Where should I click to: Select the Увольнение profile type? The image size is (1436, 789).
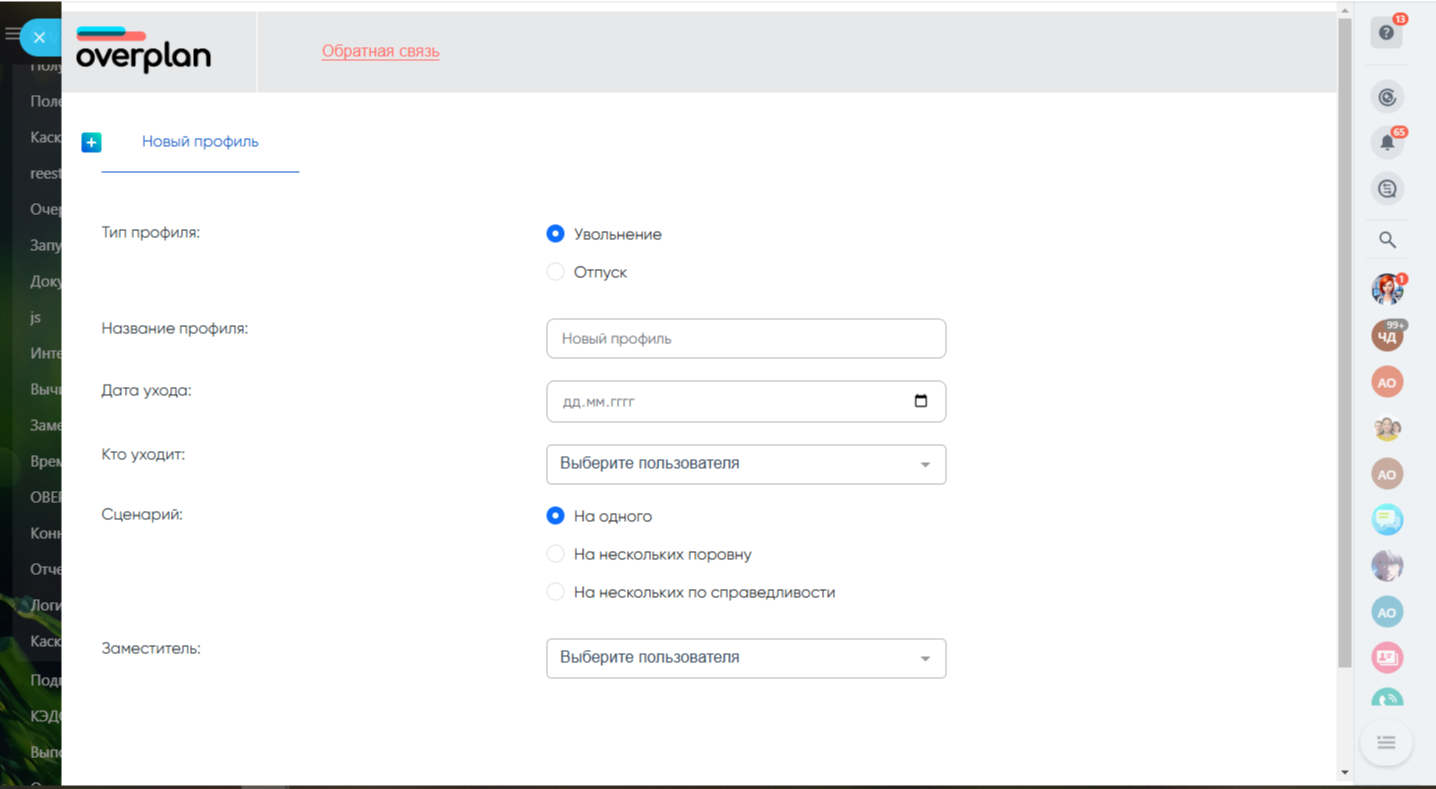coord(556,234)
